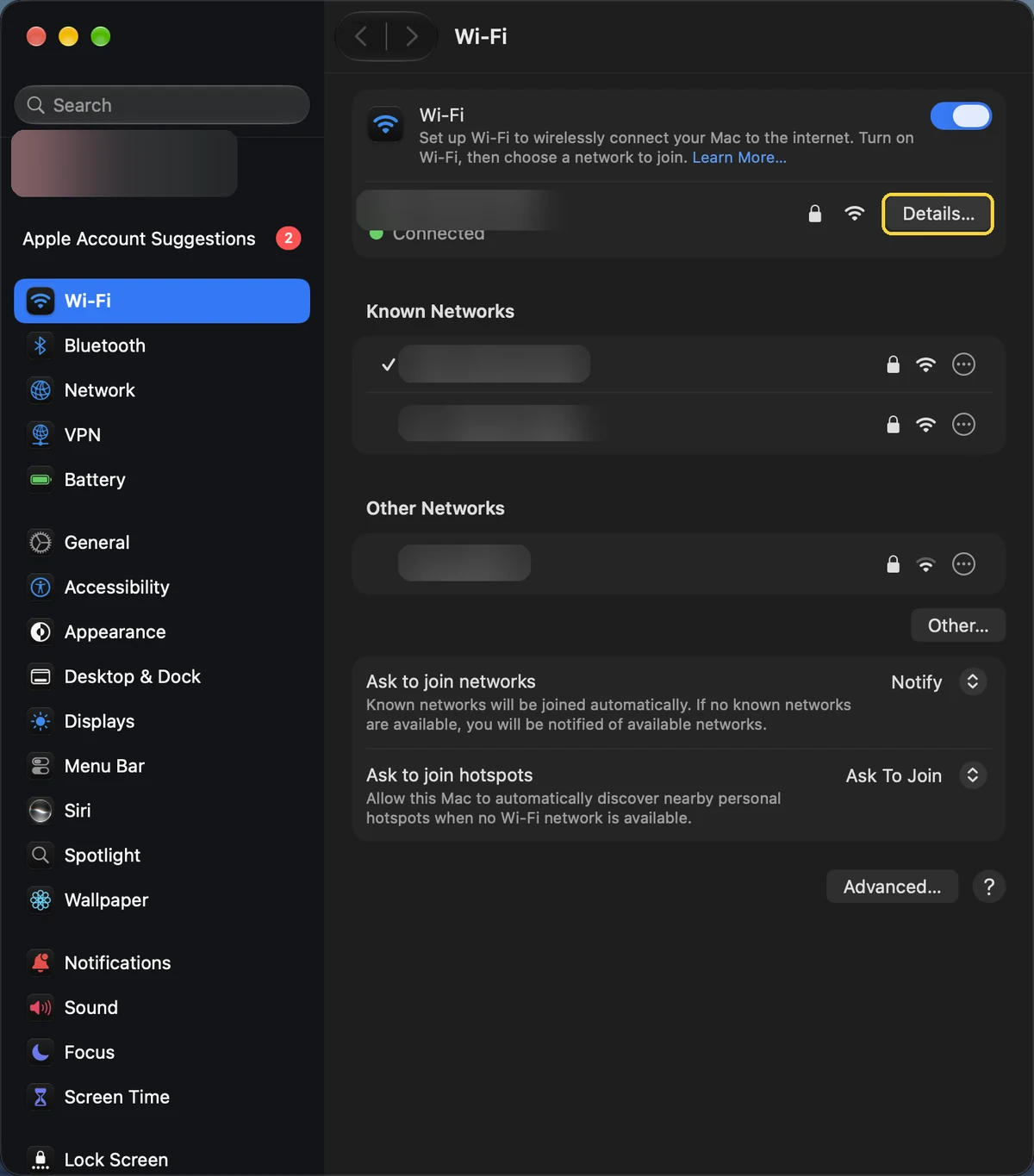Click the Accessibility icon in sidebar
The image size is (1034, 1176).
click(40, 588)
